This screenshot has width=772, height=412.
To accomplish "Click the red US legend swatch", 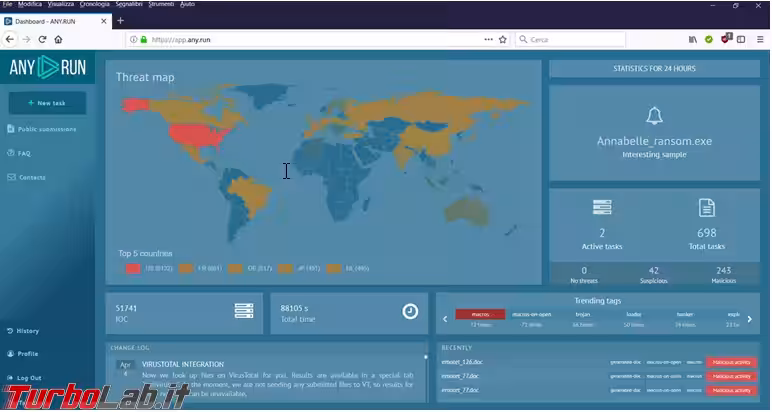I will click(132, 268).
